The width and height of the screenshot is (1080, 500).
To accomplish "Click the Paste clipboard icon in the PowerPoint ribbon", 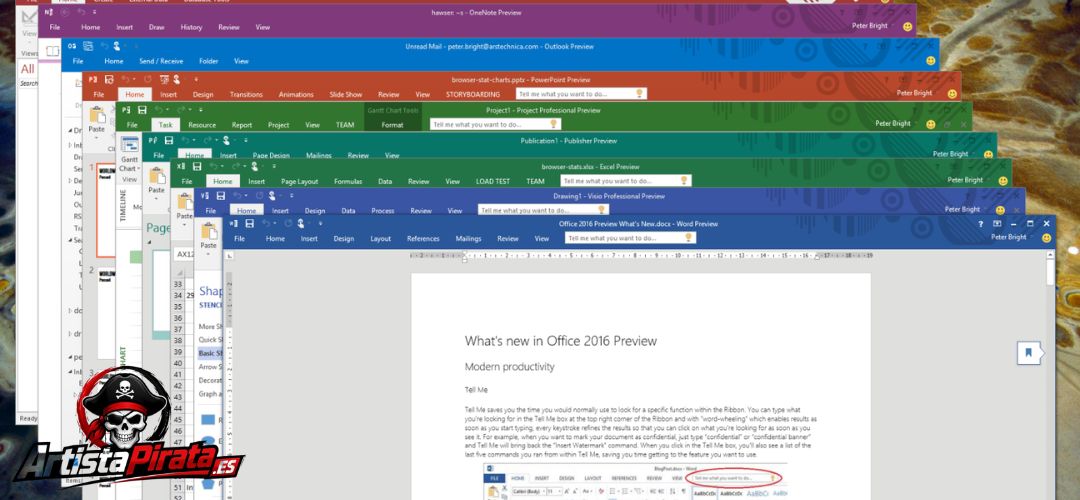I will pyautogui.click(x=97, y=115).
